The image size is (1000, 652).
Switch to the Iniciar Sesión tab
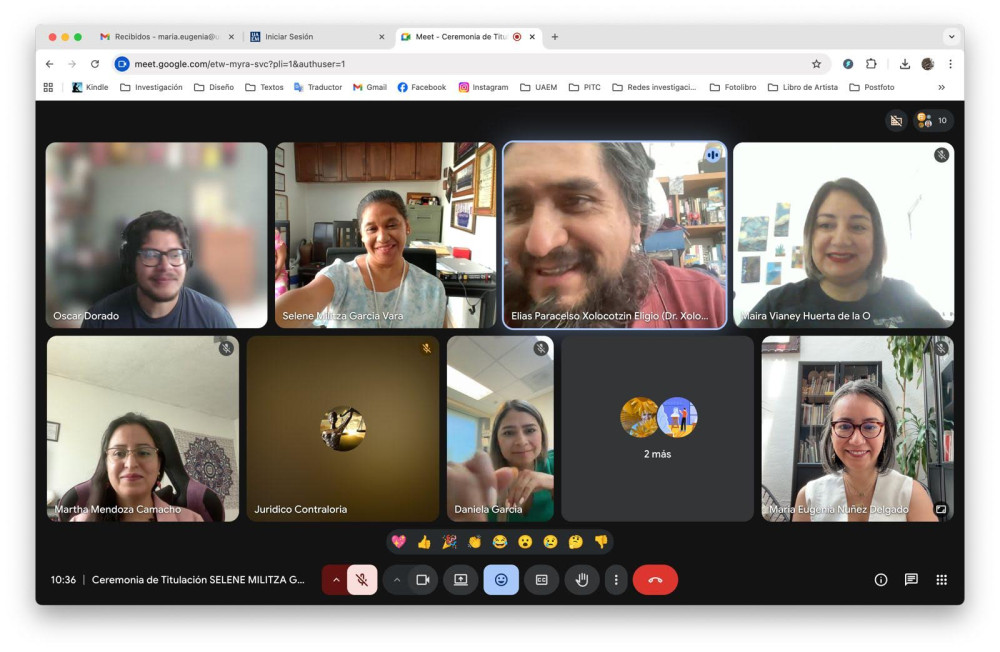pyautogui.click(x=317, y=37)
